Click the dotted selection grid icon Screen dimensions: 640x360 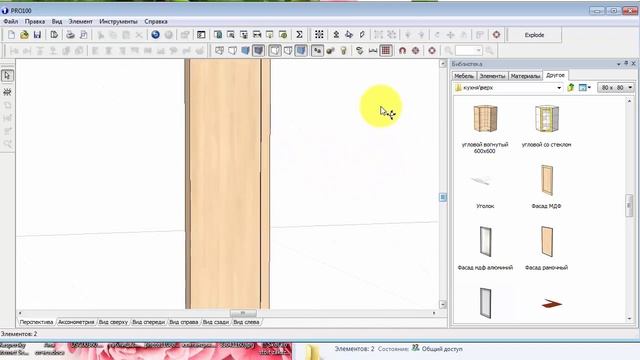click(319, 35)
